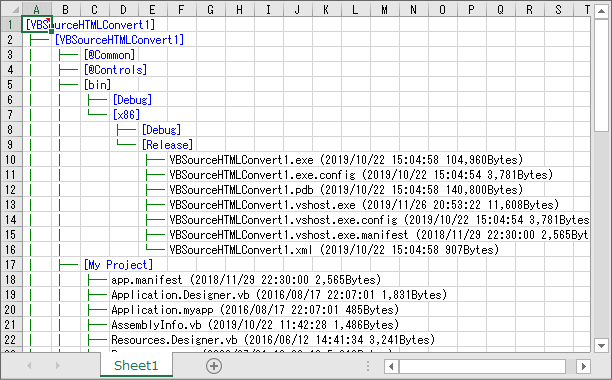612x380 pixels.
Task: Click [VBSourceHTMLConvert1] folder in row 2
Action: point(119,40)
